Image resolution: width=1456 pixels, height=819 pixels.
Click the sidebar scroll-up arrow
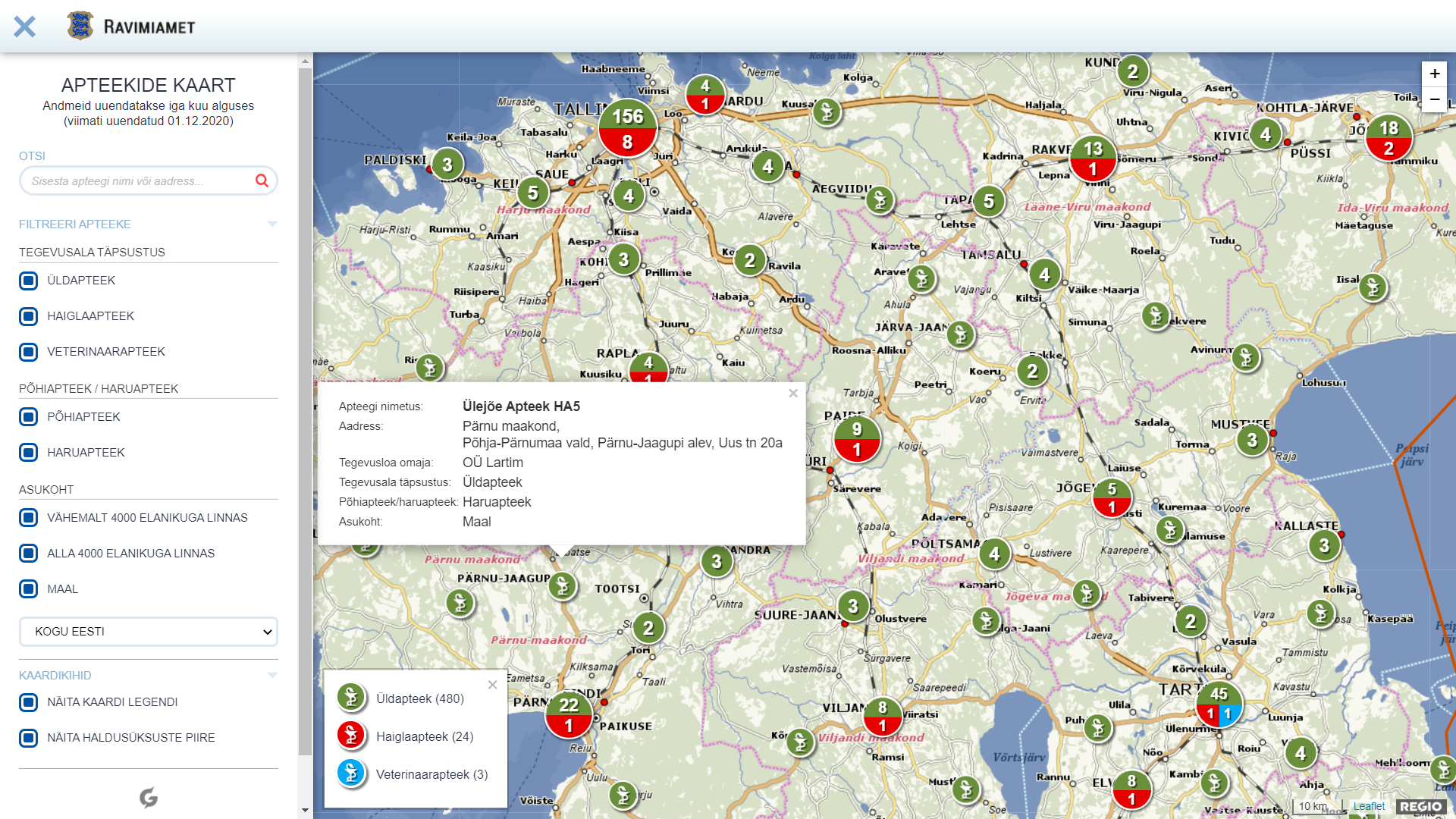click(305, 61)
